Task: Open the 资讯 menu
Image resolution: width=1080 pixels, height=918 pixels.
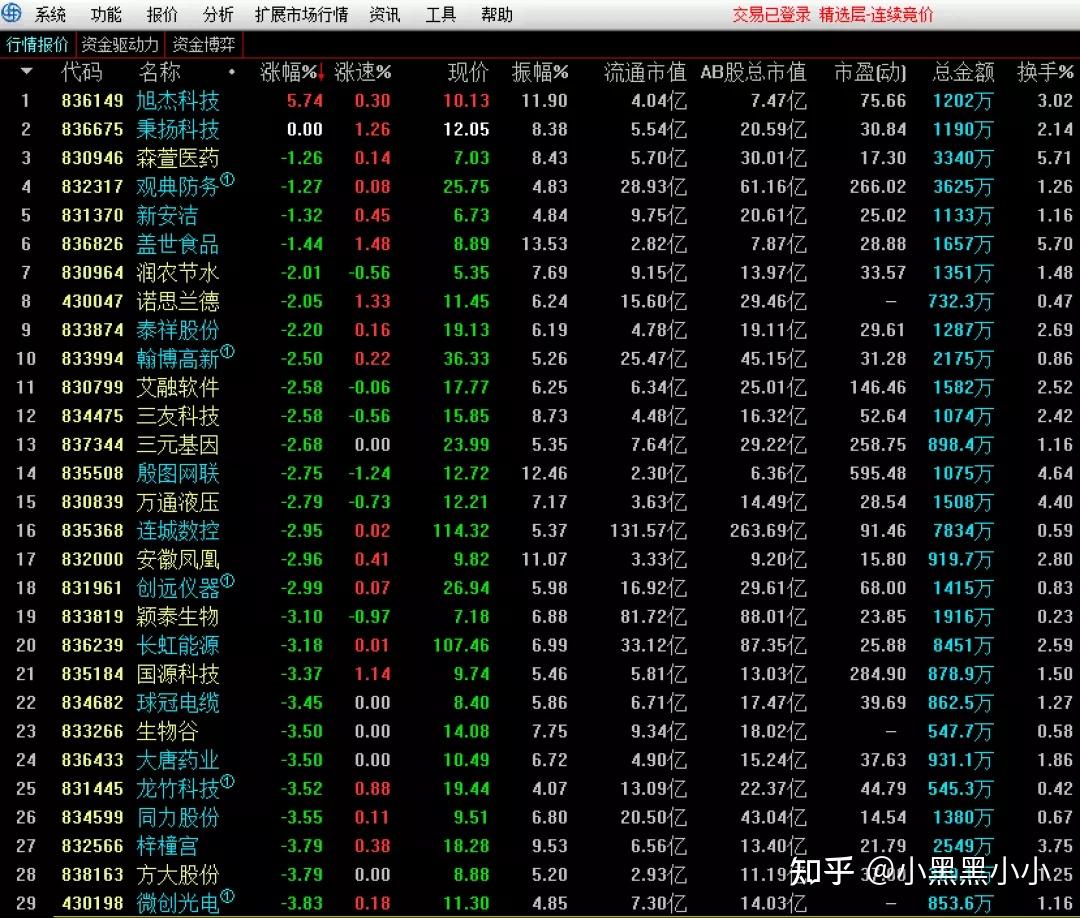Action: tap(385, 14)
